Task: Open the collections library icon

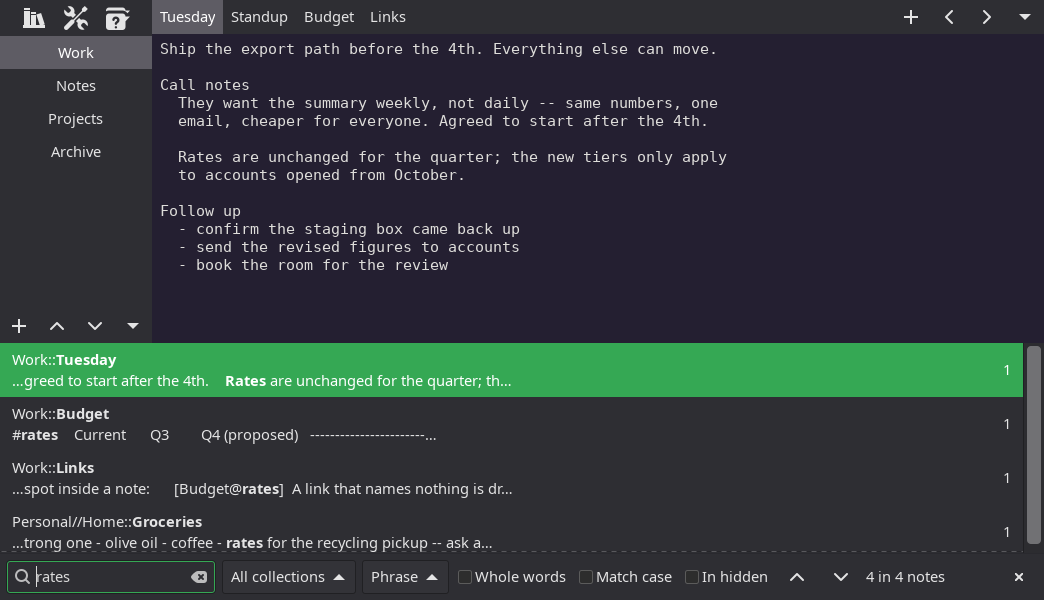Action: (34, 18)
